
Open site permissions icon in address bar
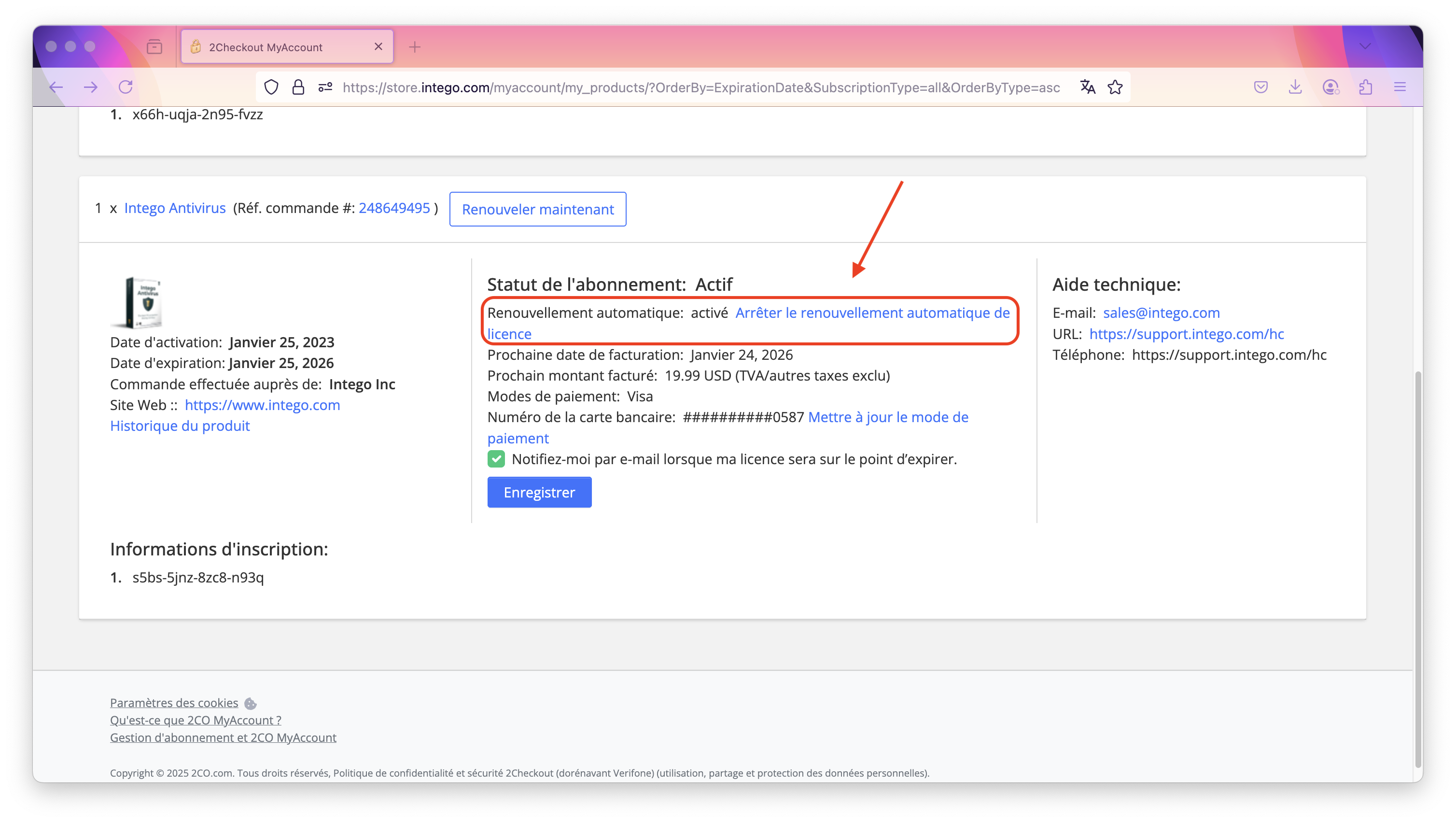click(325, 87)
